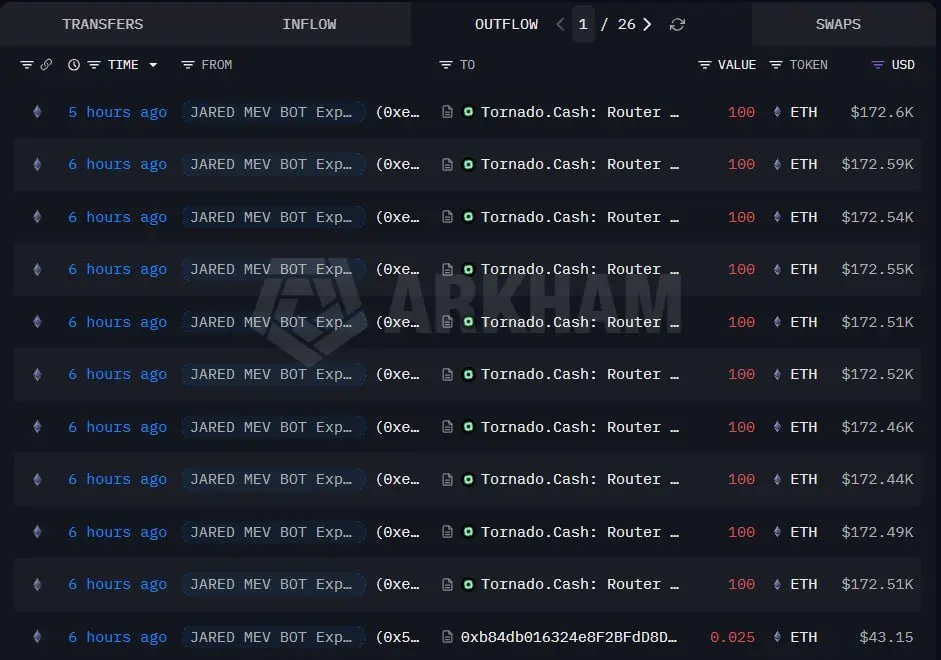Screen dimensions: 941x660
Task: Click the $172.44K USD value
Action: [877, 479]
